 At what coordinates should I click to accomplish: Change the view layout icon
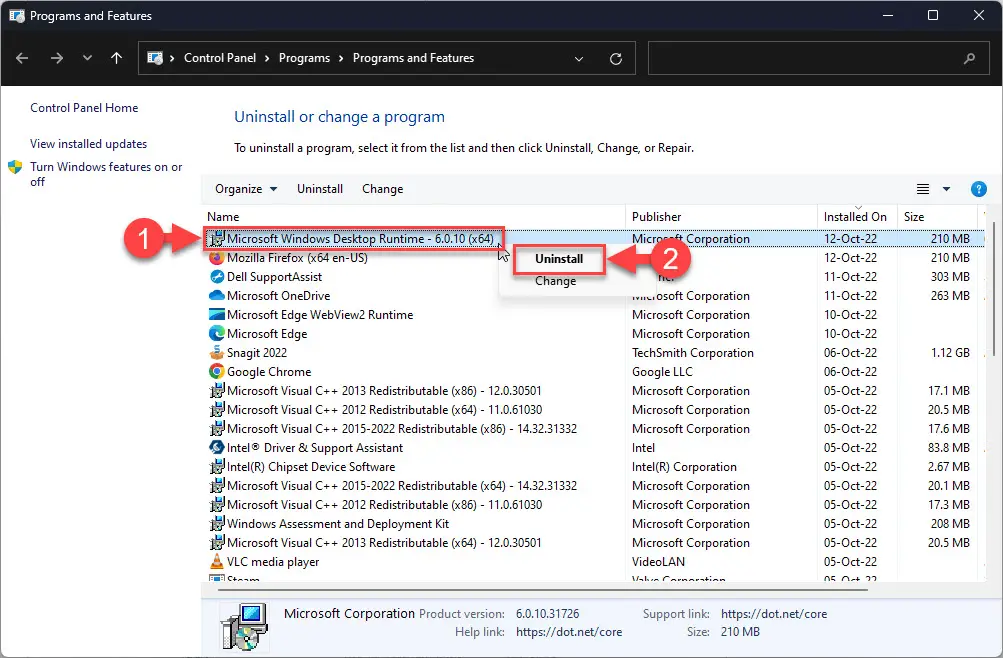[x=922, y=189]
